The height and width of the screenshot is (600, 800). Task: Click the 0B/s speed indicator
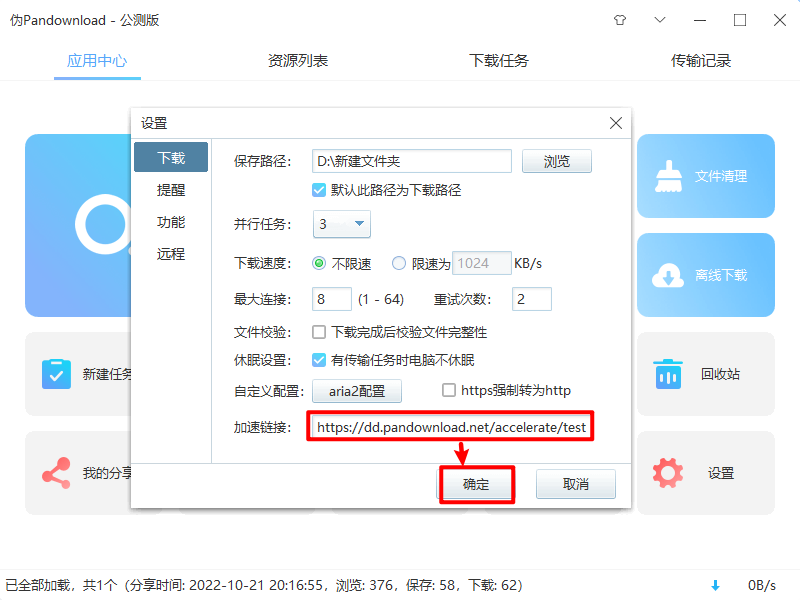click(x=762, y=585)
